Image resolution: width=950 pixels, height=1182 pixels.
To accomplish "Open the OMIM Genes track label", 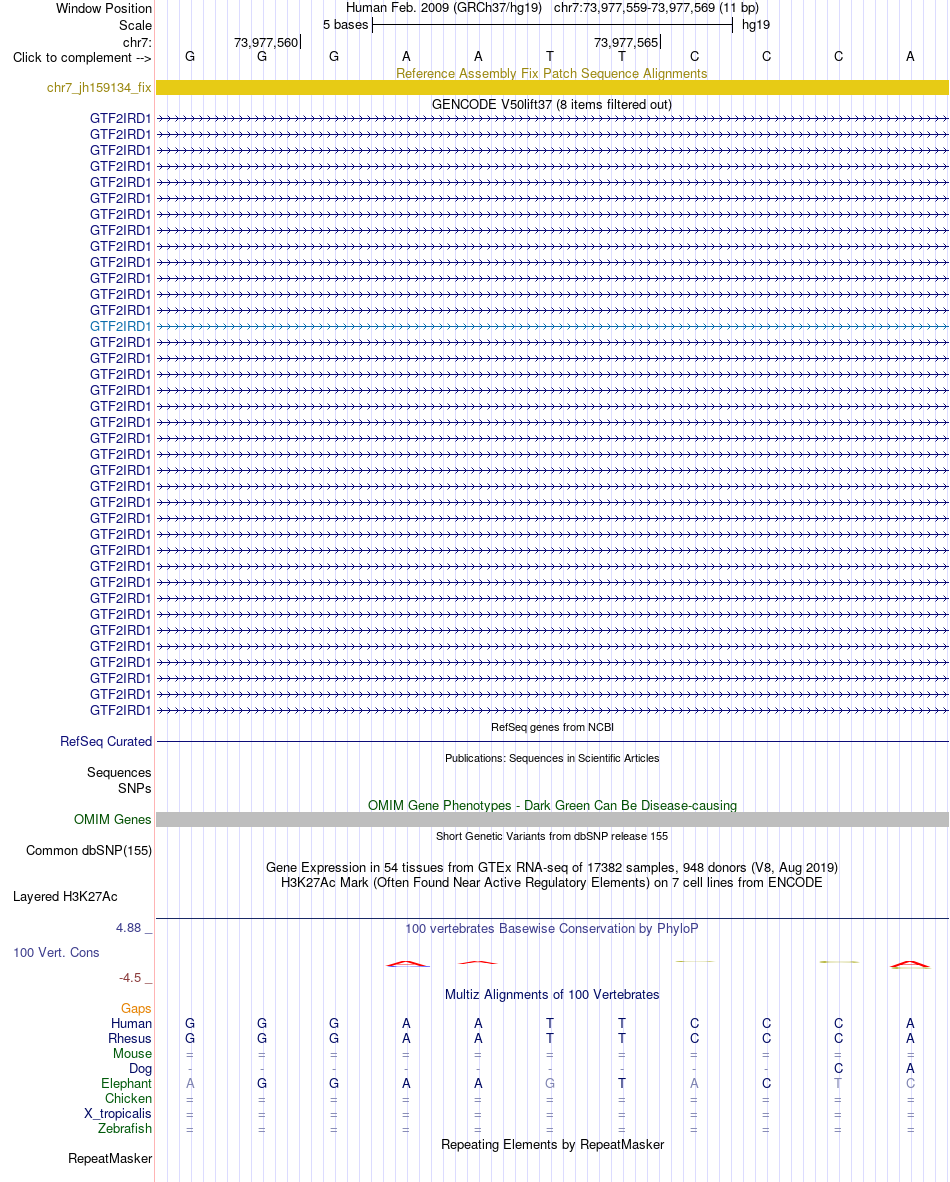I will click(x=112, y=819).
